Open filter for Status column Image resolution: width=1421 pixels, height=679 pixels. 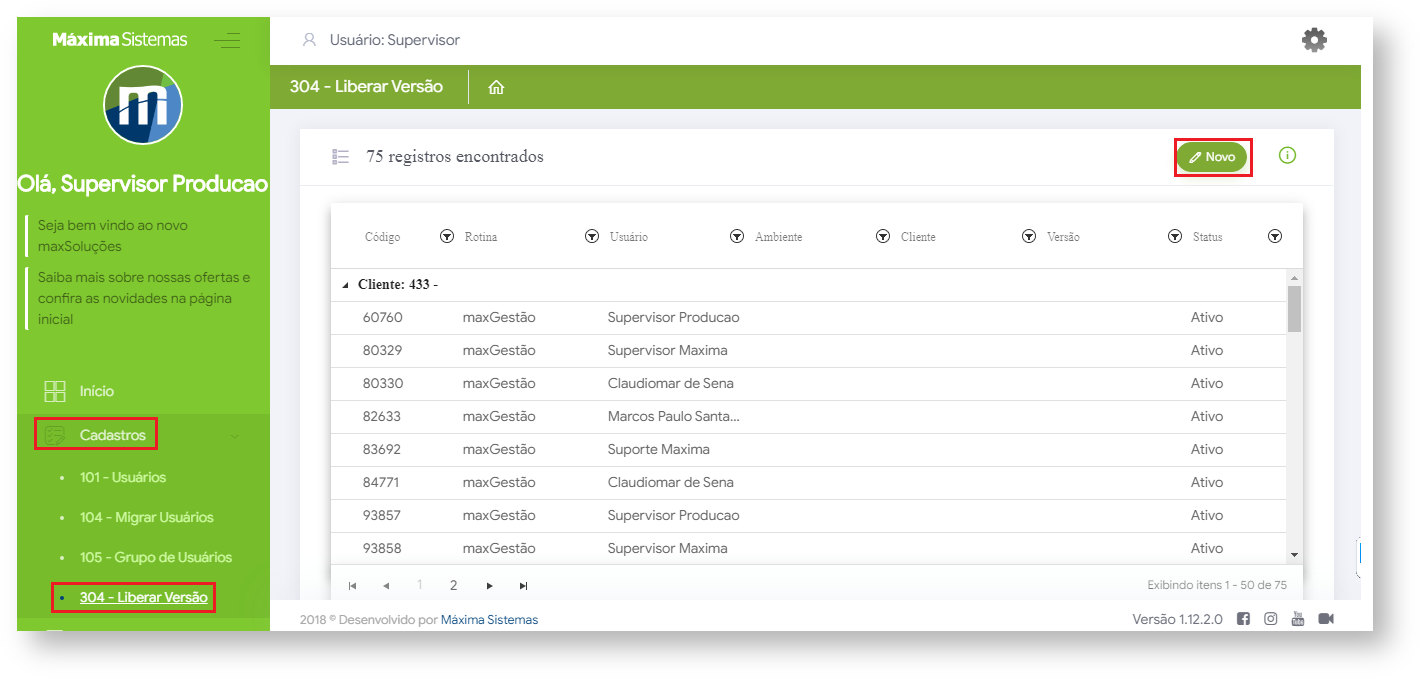point(1274,237)
